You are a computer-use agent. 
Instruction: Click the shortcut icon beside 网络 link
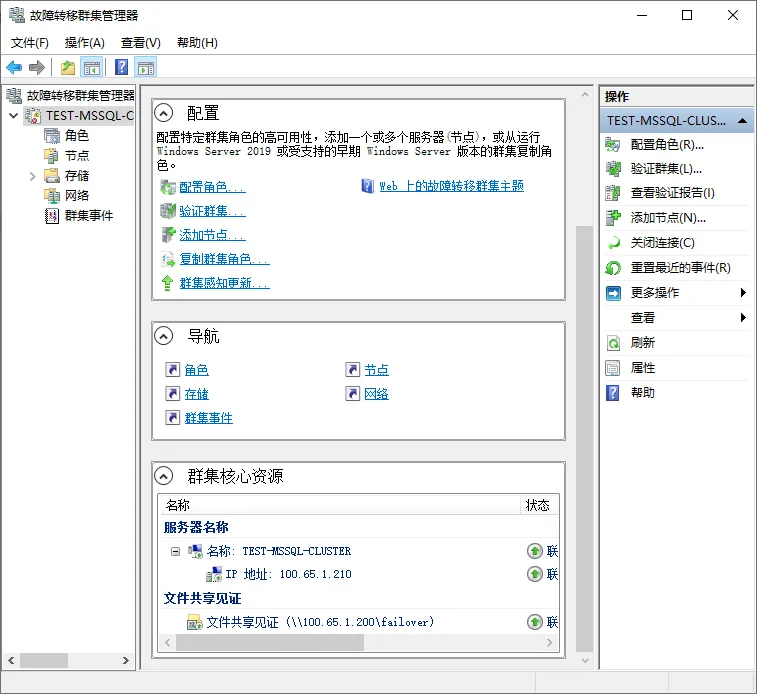(x=353, y=394)
